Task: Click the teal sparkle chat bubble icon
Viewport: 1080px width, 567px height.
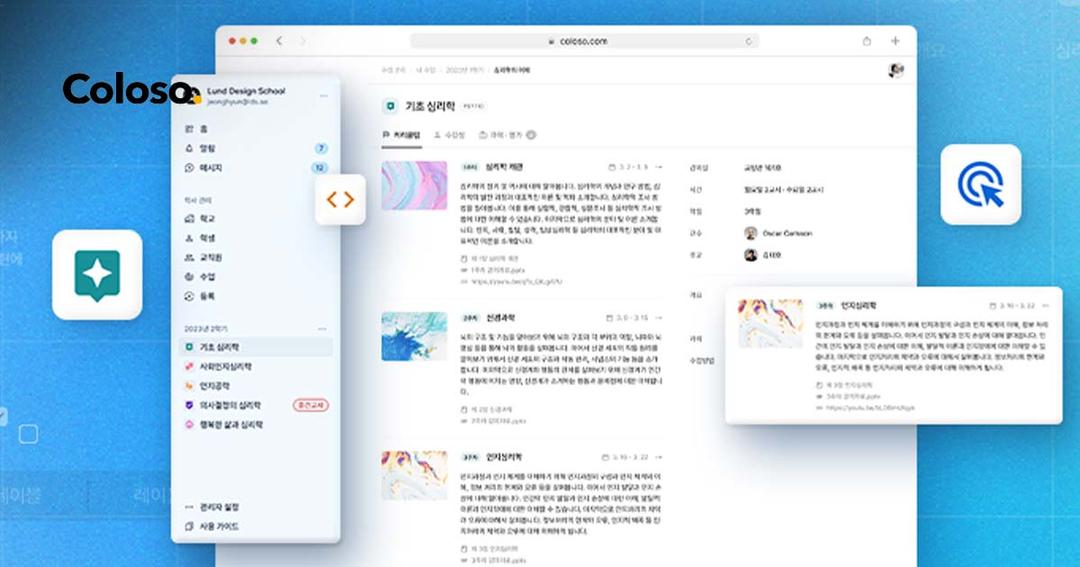Action: [x=97, y=275]
